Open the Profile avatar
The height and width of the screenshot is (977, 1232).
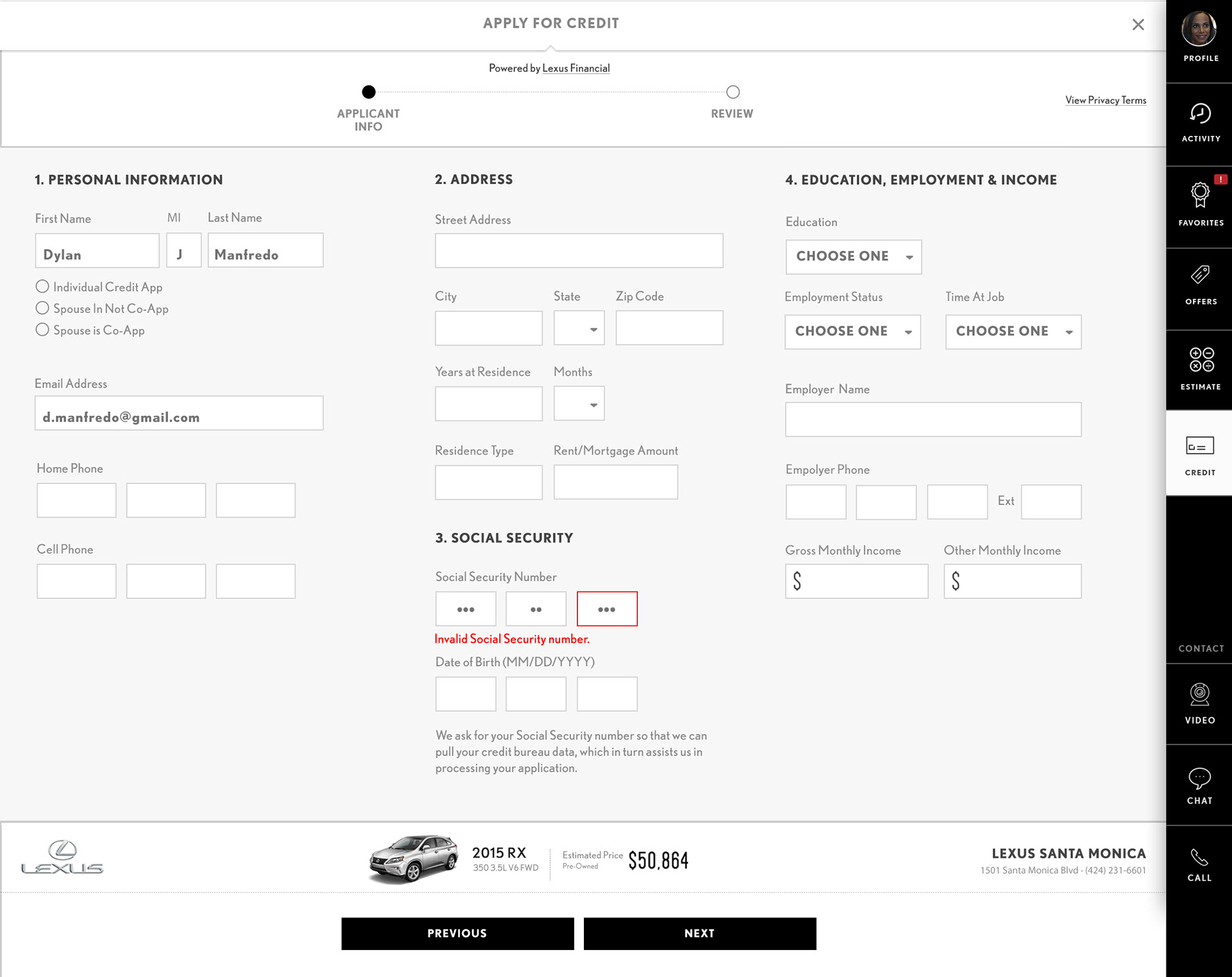(x=1199, y=29)
